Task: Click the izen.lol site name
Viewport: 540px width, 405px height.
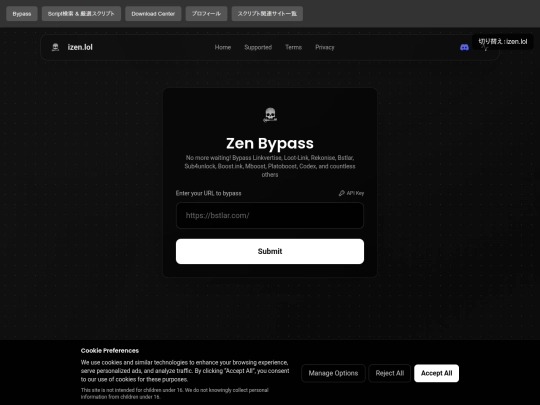Action: pos(80,47)
